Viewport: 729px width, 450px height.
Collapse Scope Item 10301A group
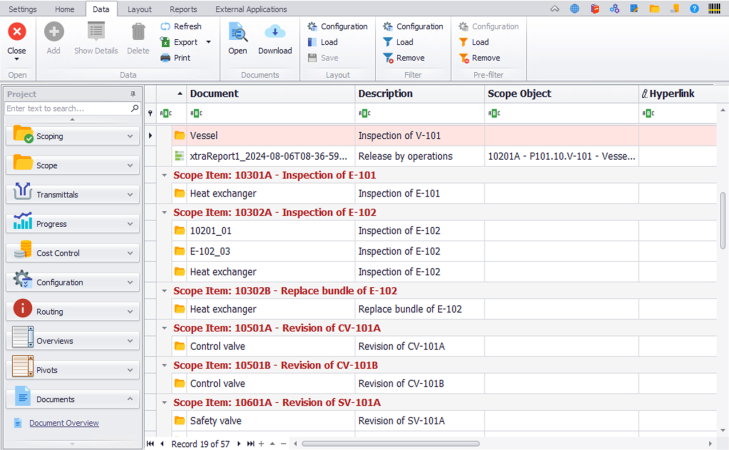(164, 175)
